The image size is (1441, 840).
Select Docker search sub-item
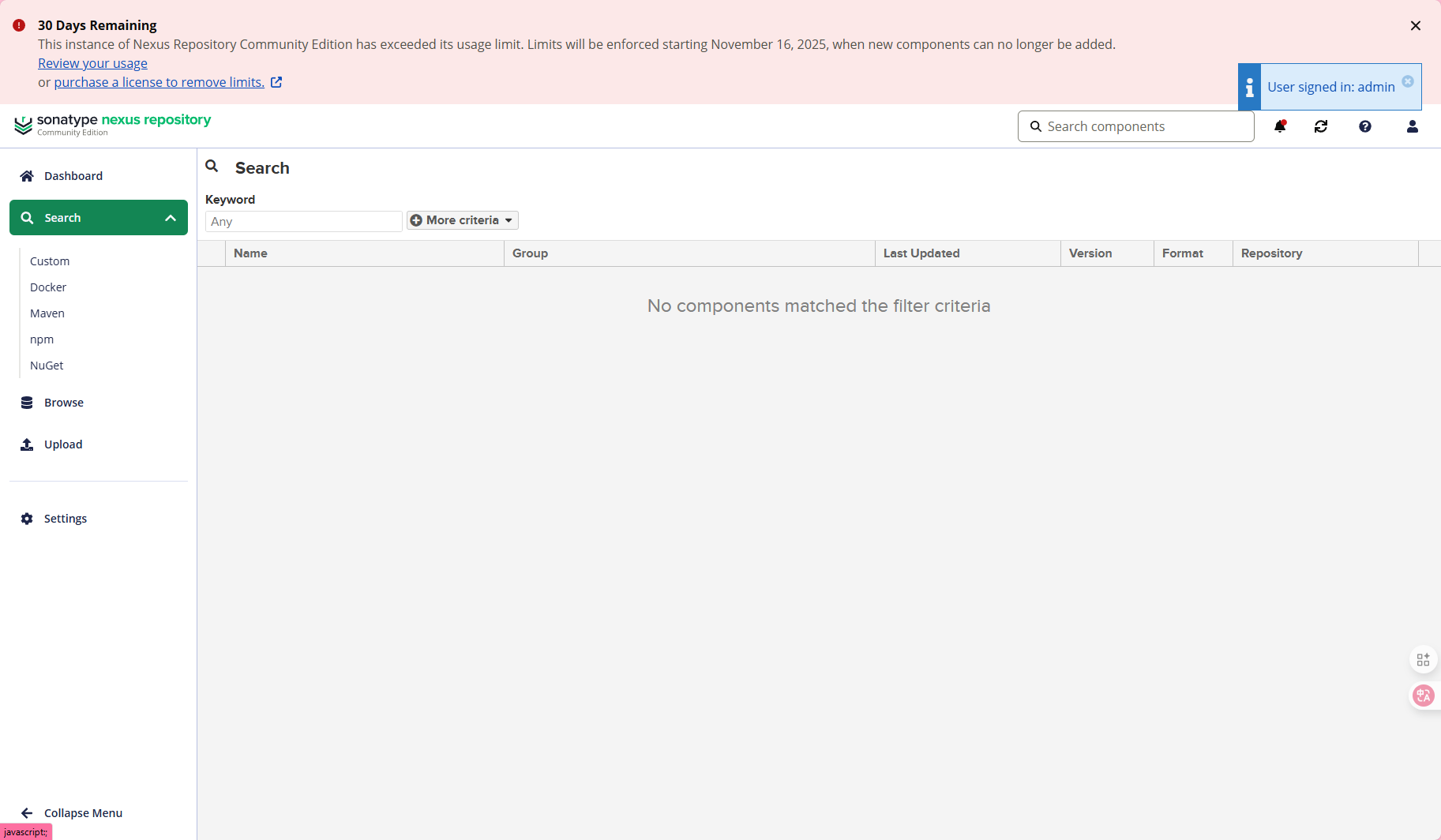48,287
